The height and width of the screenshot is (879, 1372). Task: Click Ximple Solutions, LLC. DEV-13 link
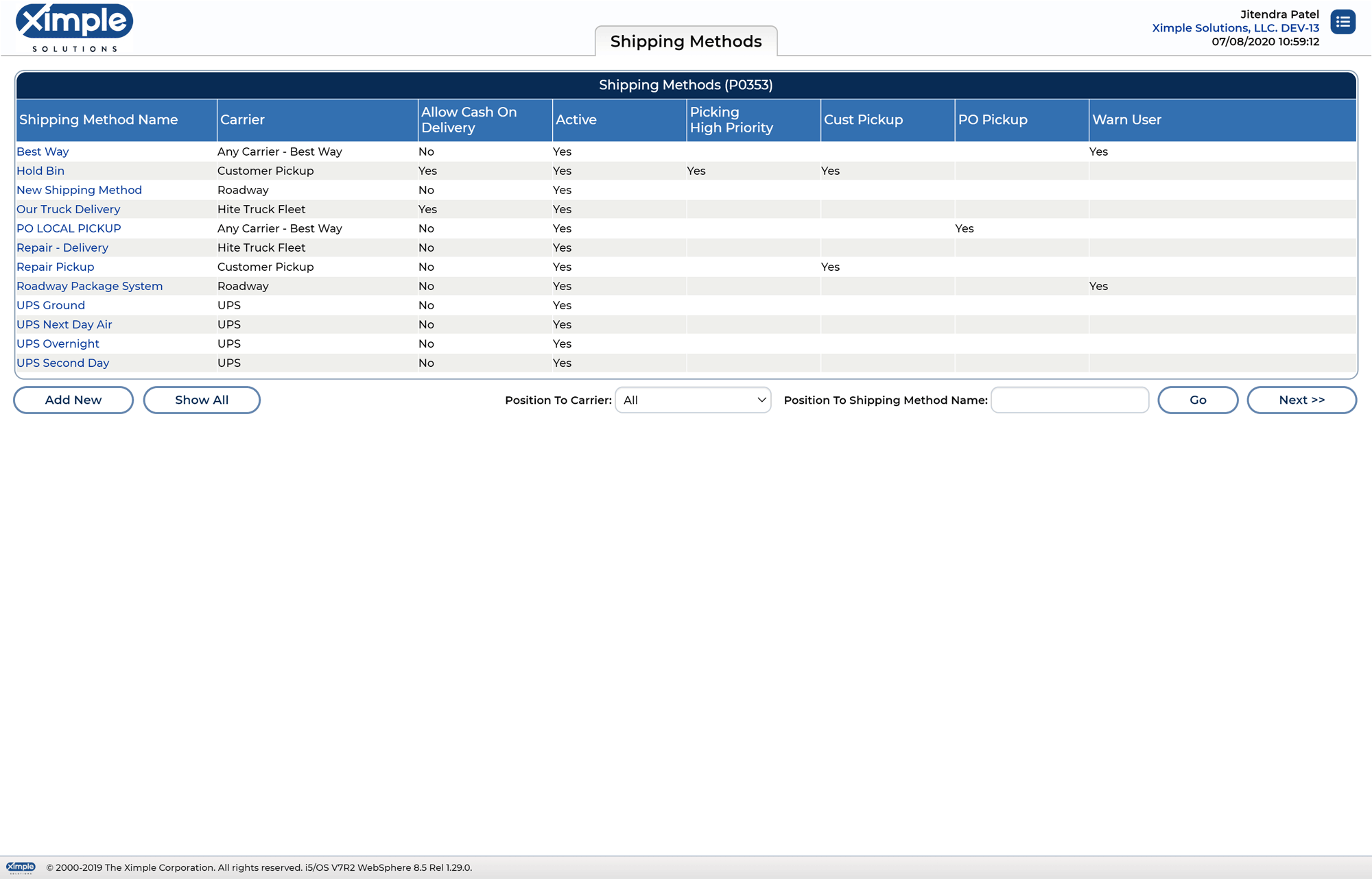tap(1235, 28)
